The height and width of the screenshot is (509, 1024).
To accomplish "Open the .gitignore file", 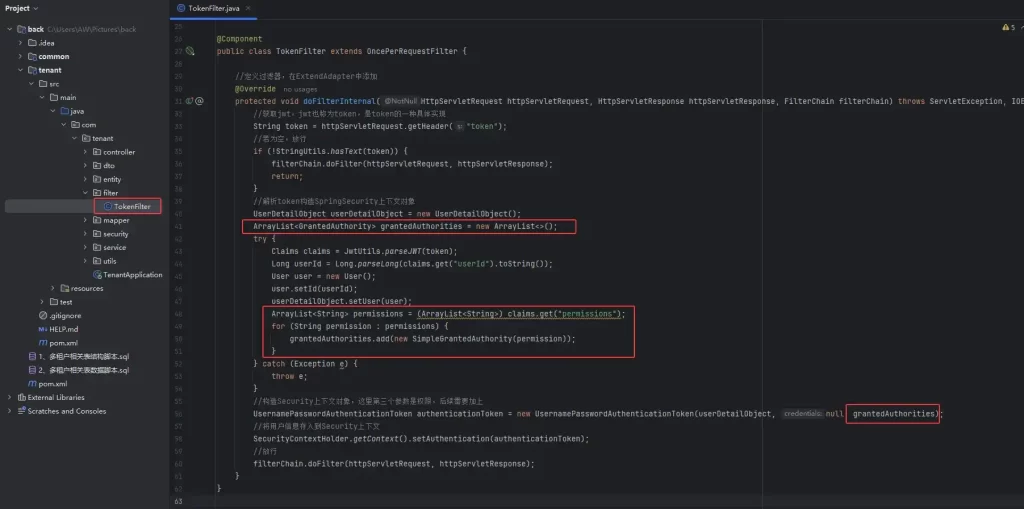I will [67, 315].
